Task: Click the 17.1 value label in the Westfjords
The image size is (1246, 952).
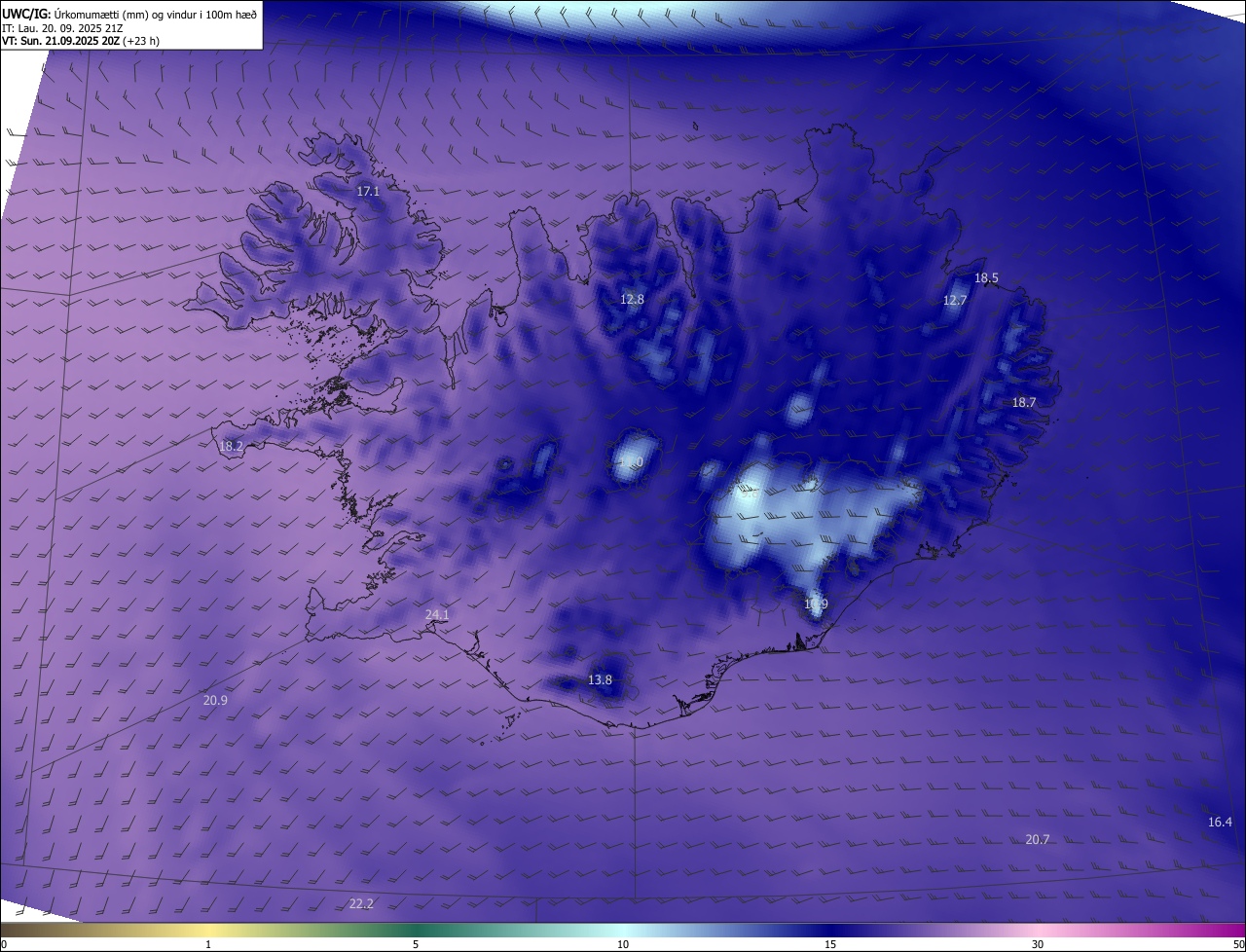Action: click(x=368, y=192)
